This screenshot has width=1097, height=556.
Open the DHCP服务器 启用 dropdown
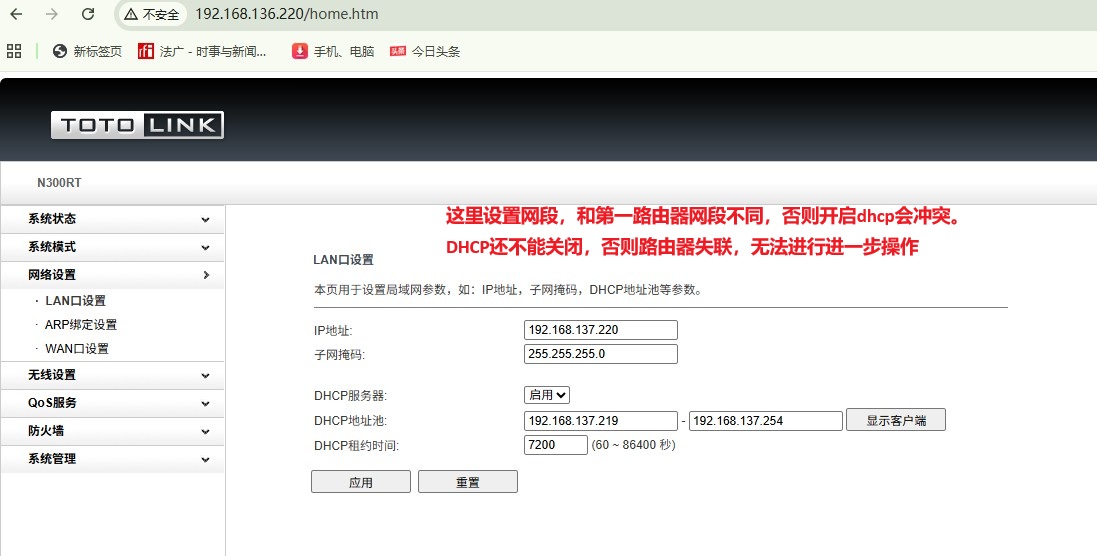[x=547, y=395]
